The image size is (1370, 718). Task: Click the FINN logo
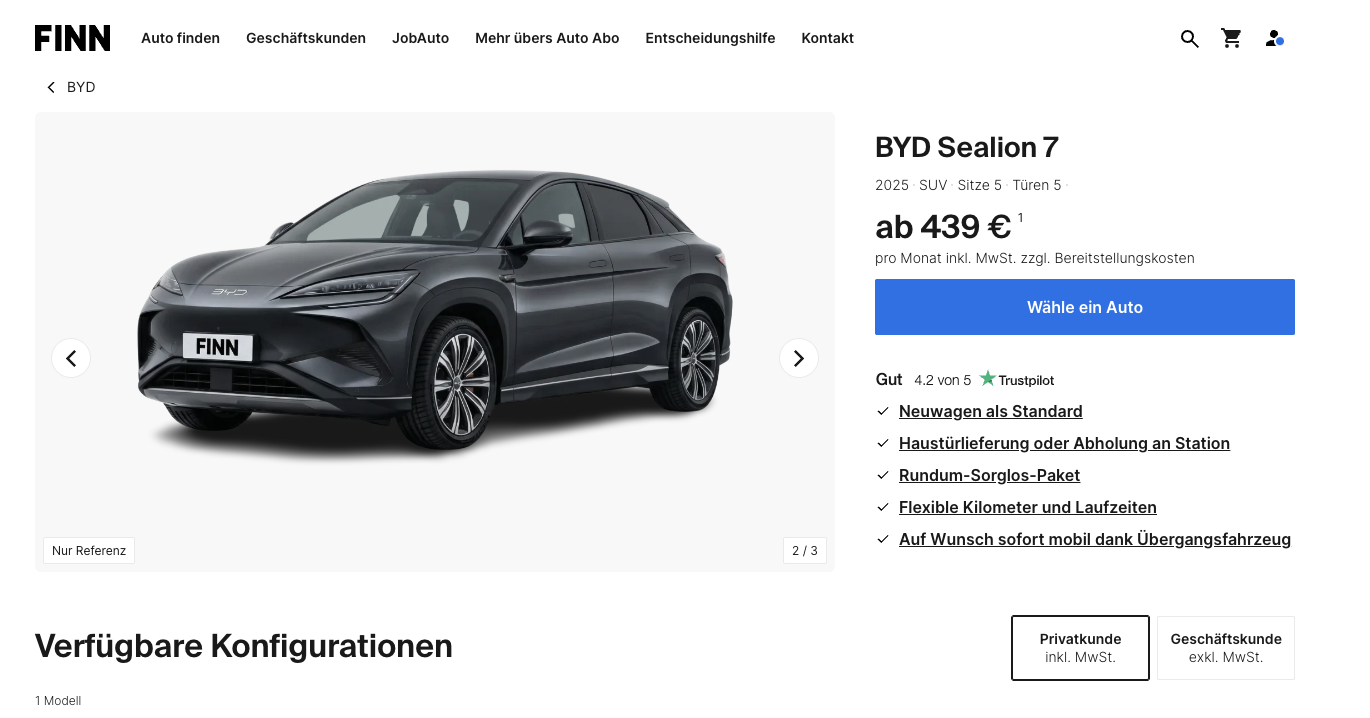pyautogui.click(x=72, y=38)
